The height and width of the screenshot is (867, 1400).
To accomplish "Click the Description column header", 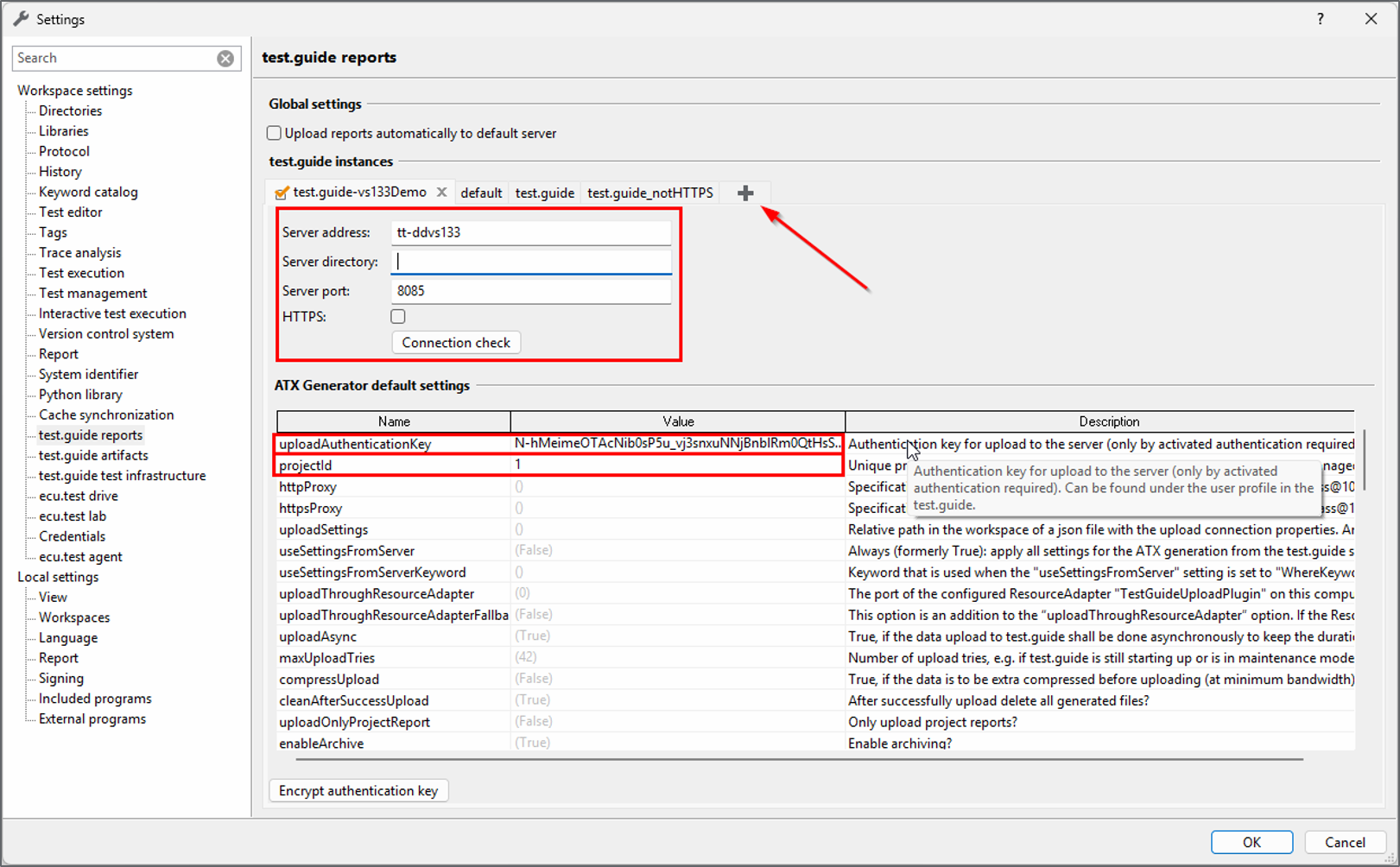I will click(x=1100, y=421).
